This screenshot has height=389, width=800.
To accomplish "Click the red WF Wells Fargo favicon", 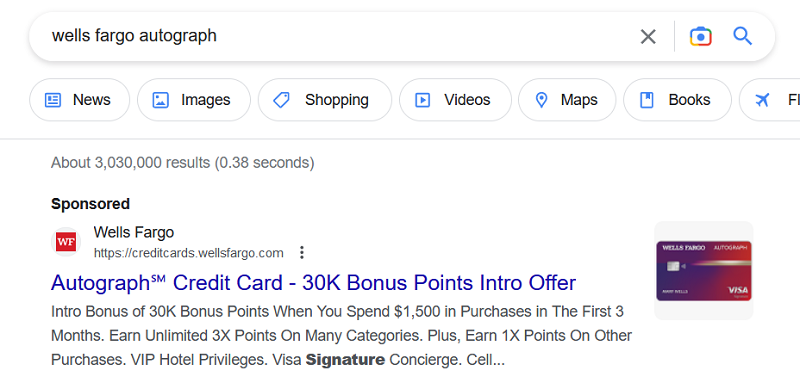I will click(x=66, y=241).
